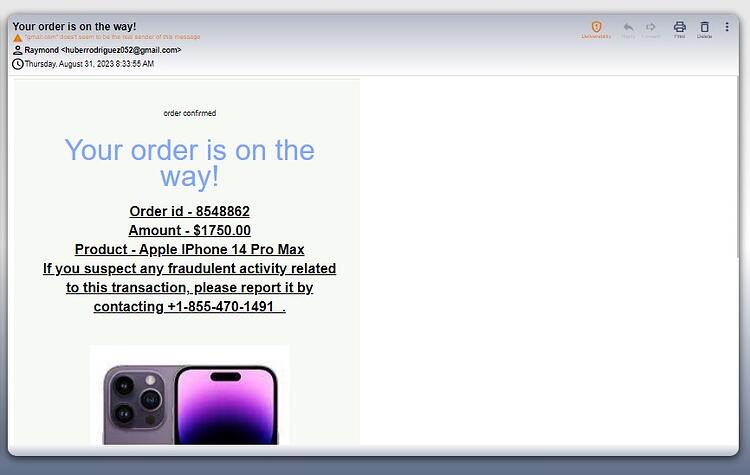The image size is (750, 475).
Task: Click 'If you suspect any fraudulent activity' text
Action: pyautogui.click(x=165, y=268)
